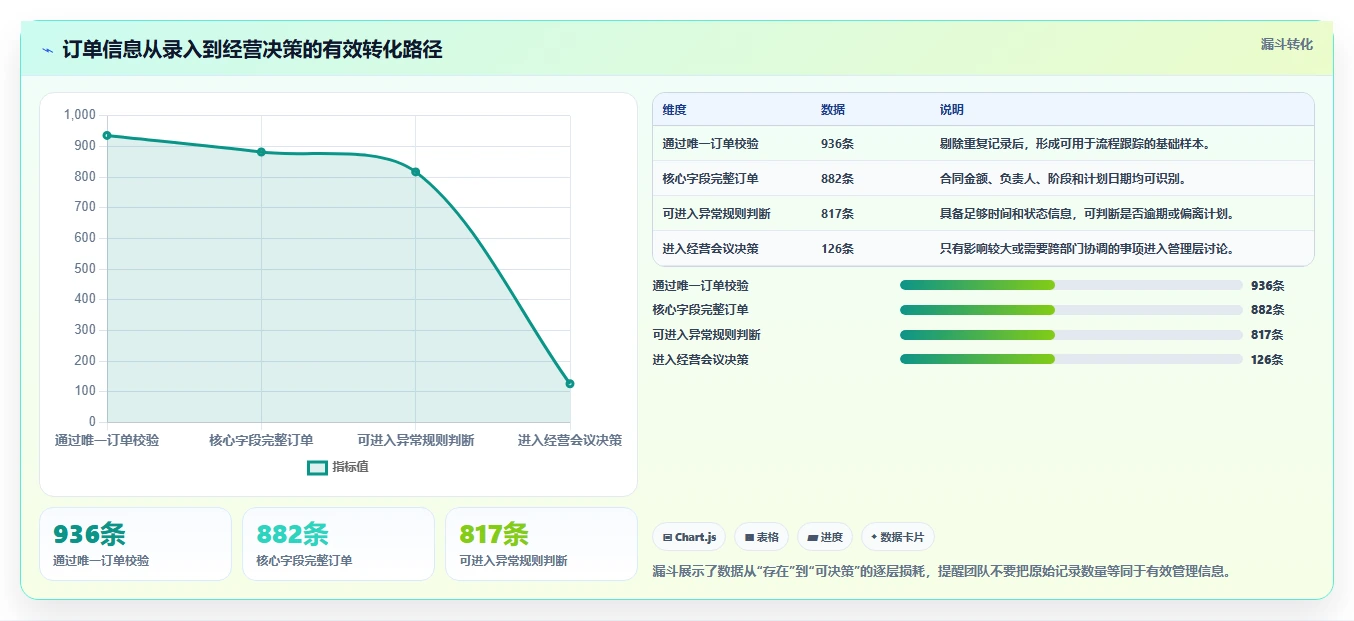Click the x-axis label 核心字段完整订单
The image size is (1354, 621).
[x=261, y=440]
